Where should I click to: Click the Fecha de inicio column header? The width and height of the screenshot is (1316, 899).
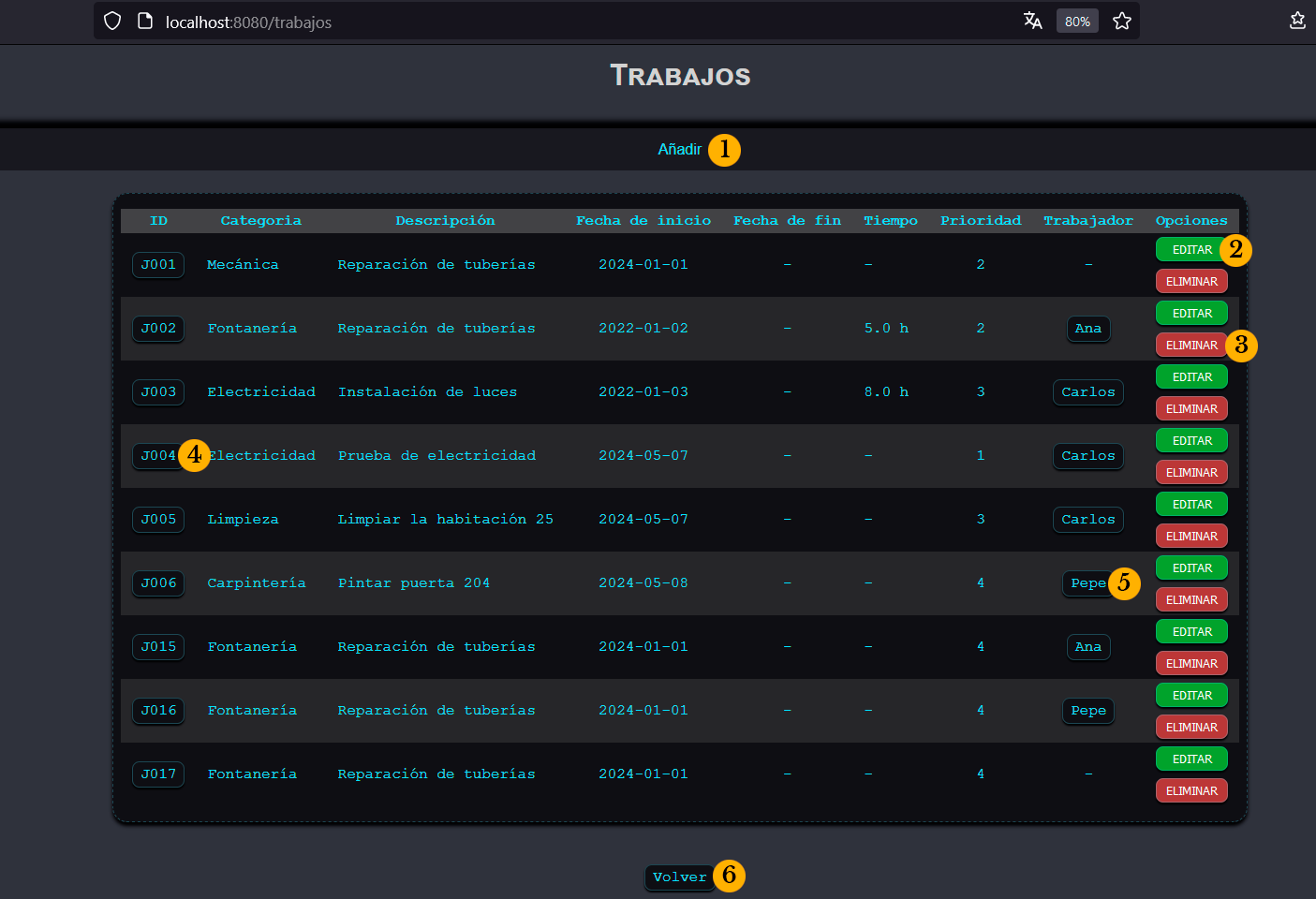(x=643, y=221)
